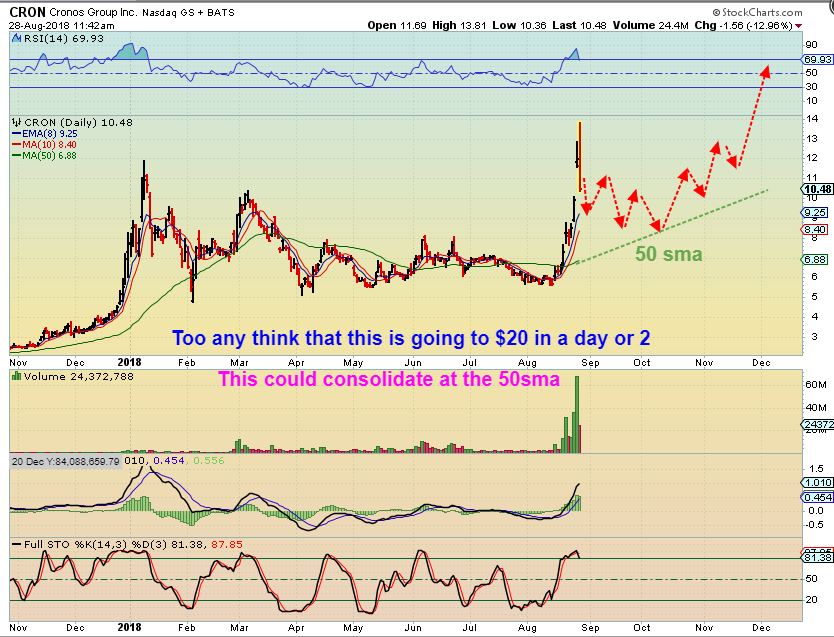Select the Volume 24.4M header value
This screenshot has height=637, width=834.
pos(650,25)
